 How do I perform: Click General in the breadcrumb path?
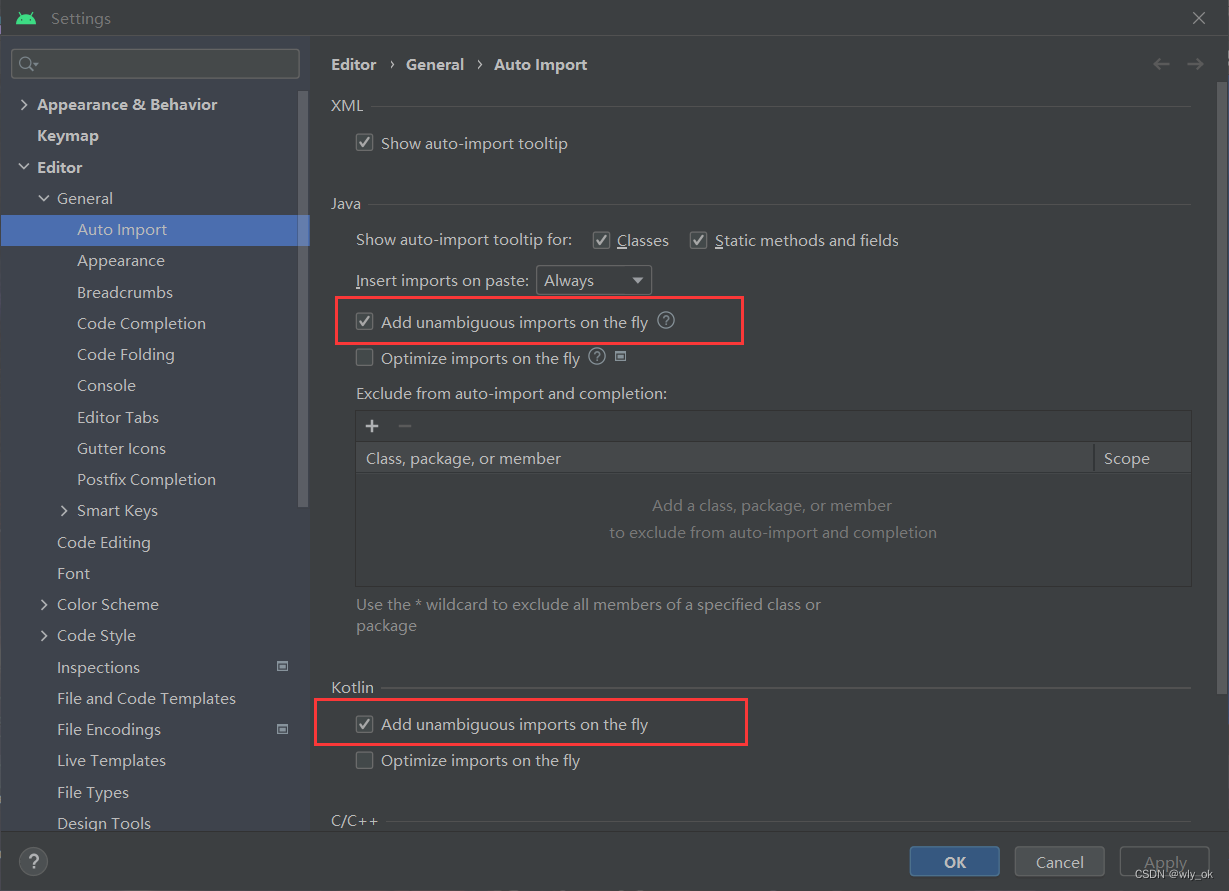pos(435,64)
